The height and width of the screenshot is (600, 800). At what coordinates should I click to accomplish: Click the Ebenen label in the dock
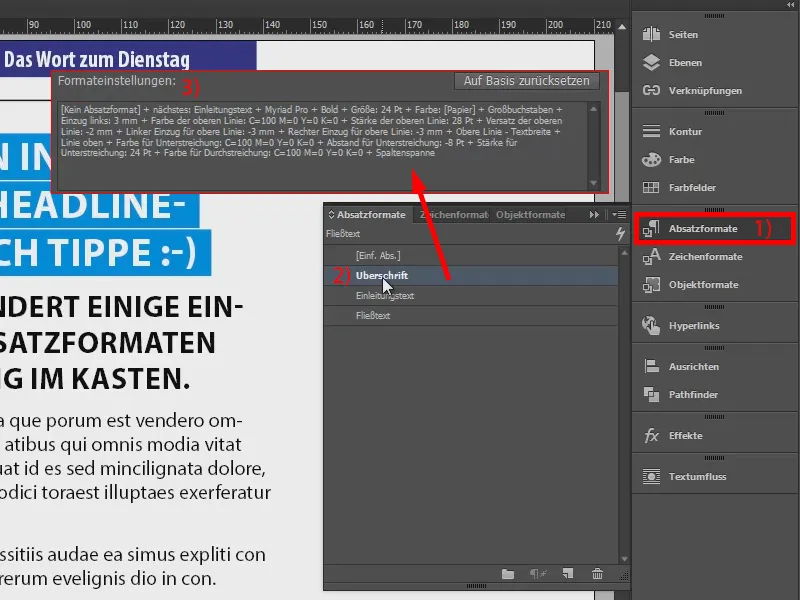point(685,62)
